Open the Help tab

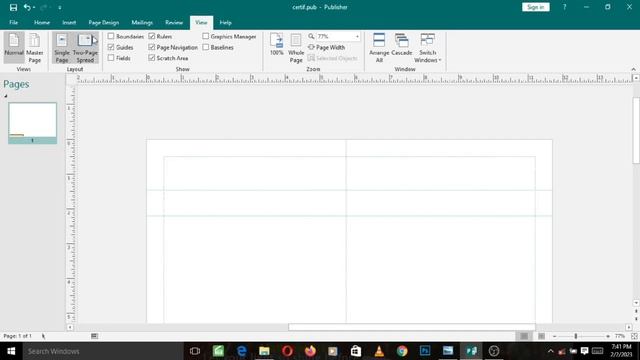tap(225, 22)
